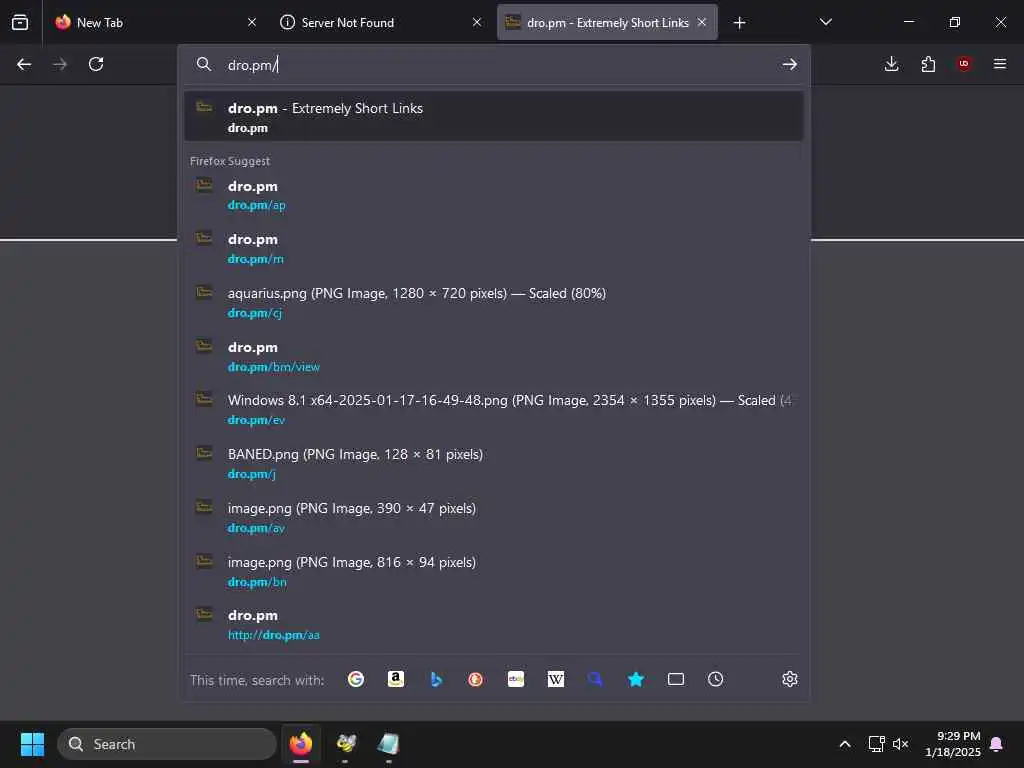The width and height of the screenshot is (1024, 768).
Task: Click the network icon in system tray
Action: 876,744
